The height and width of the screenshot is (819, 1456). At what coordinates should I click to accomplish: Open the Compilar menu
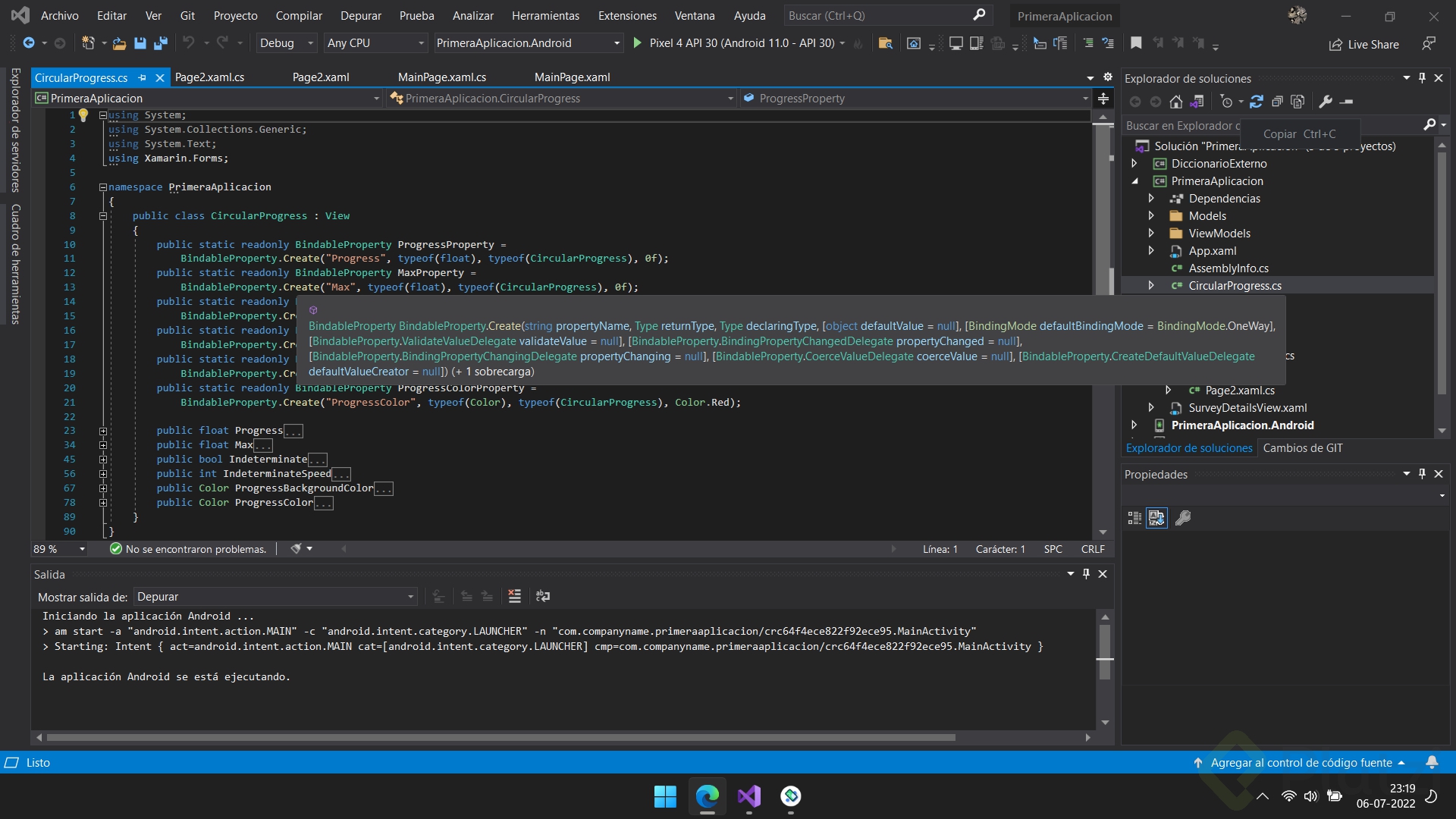click(299, 15)
